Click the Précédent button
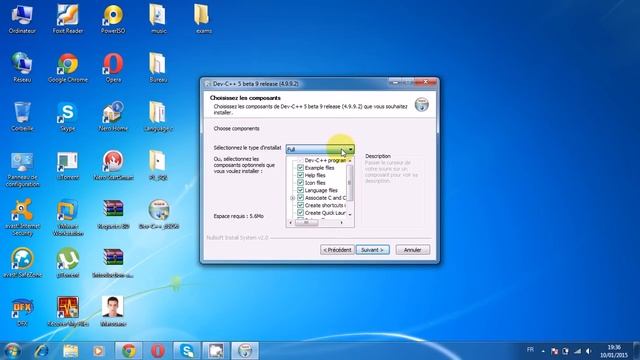The width and height of the screenshot is (640, 360). coord(337,250)
